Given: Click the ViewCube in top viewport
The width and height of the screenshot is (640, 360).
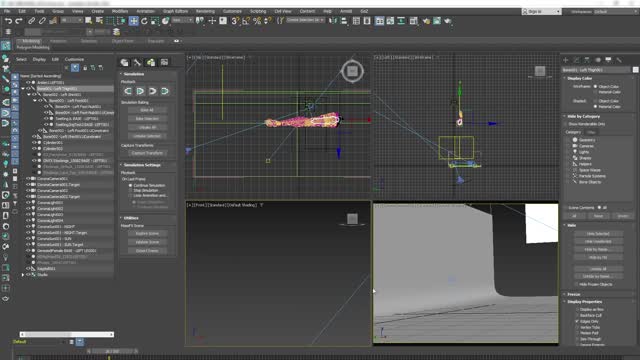Looking at the screenshot, I should (352, 71).
